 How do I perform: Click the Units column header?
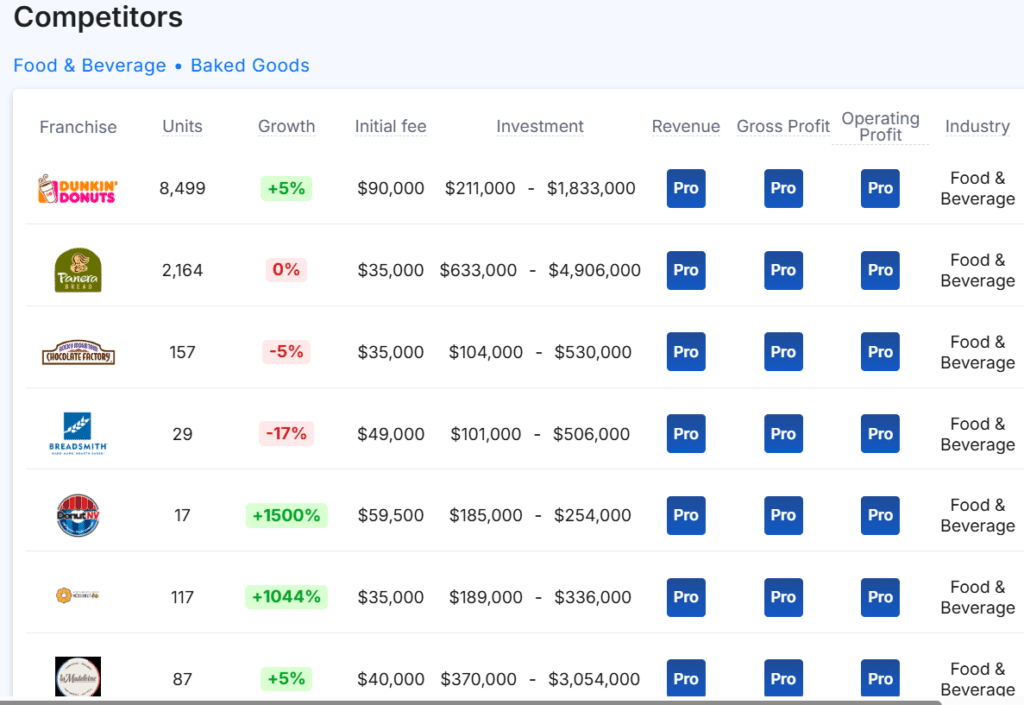click(x=182, y=127)
